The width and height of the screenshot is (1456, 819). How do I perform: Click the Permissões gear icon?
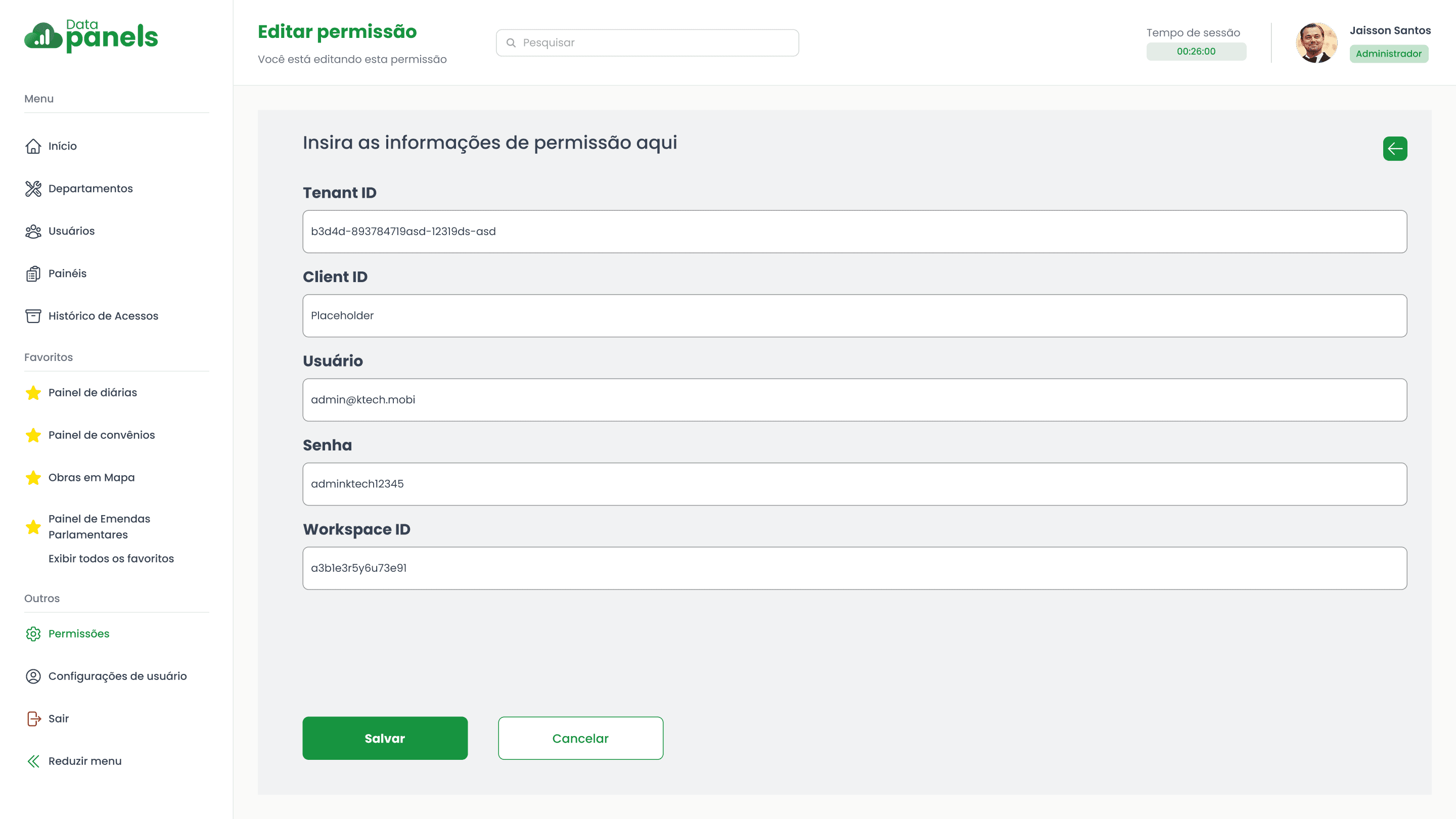point(33,633)
